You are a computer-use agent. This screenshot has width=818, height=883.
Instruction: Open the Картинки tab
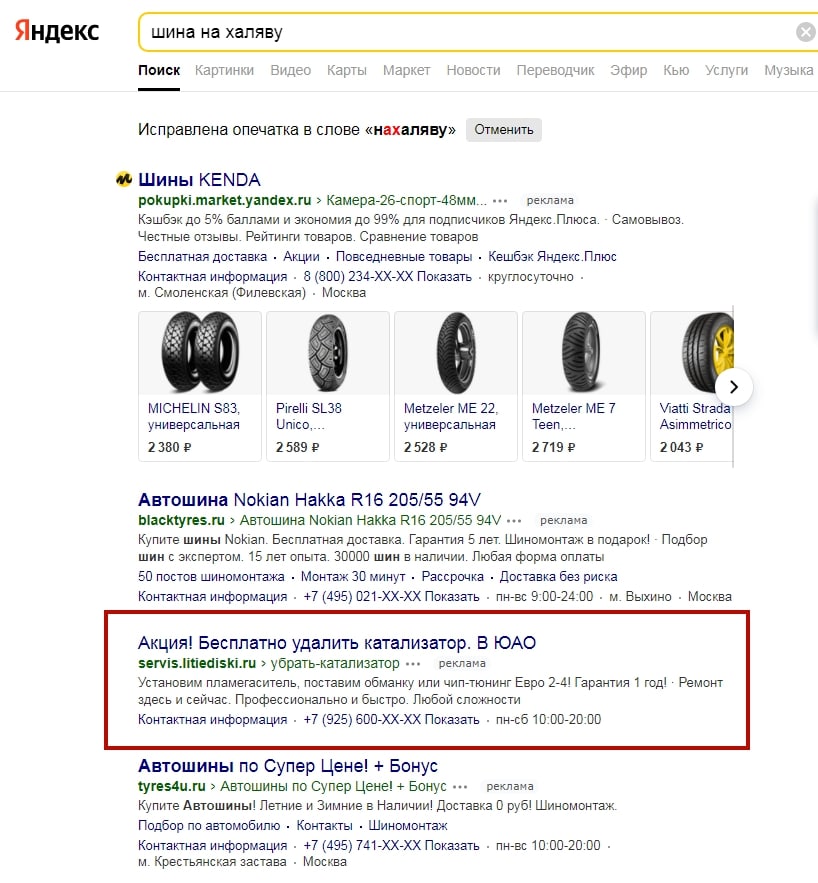click(224, 70)
